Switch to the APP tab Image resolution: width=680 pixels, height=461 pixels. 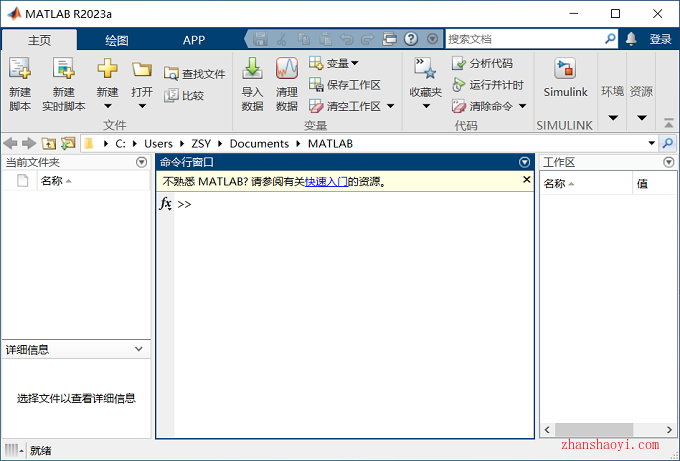(194, 40)
